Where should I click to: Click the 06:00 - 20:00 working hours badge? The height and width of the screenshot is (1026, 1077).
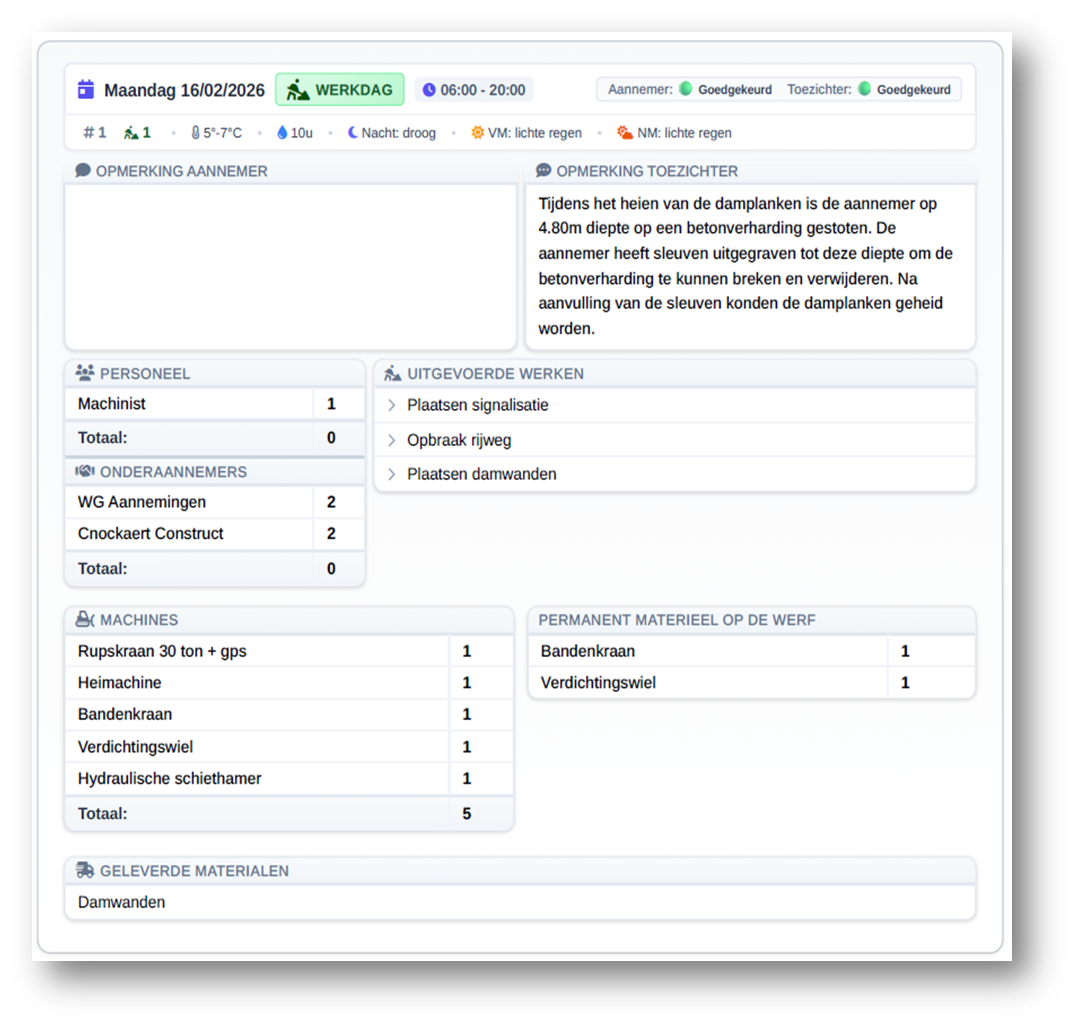[473, 90]
